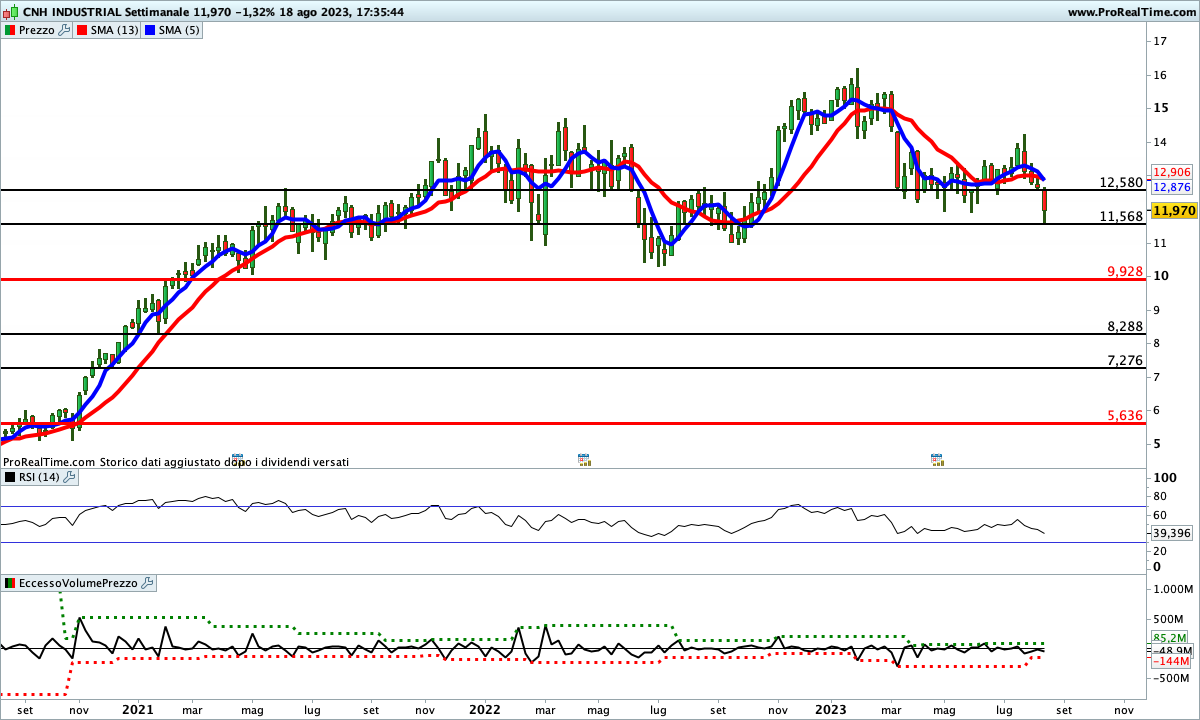The height and width of the screenshot is (720, 1200).
Task: Select the EccessoVolumePrezzo indicator label
Action: (79, 582)
